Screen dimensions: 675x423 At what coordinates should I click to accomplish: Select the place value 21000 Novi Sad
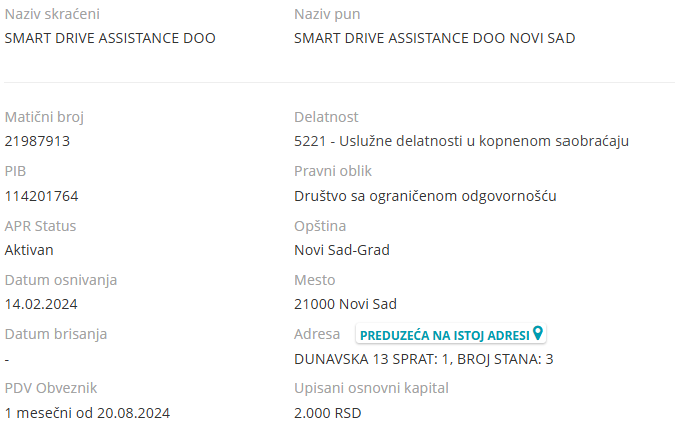pos(345,304)
